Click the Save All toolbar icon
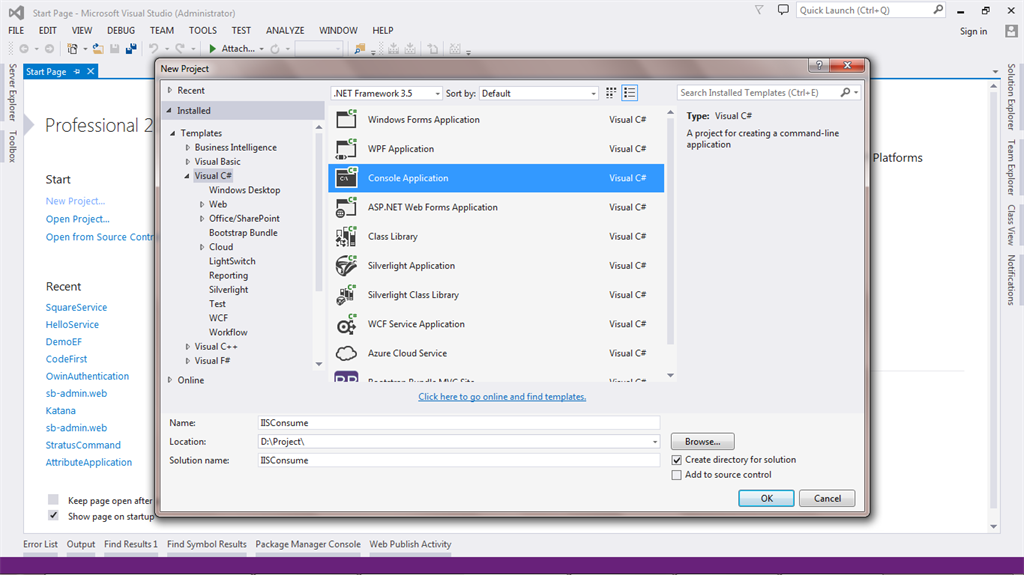This screenshot has width=1024, height=575. point(131,48)
